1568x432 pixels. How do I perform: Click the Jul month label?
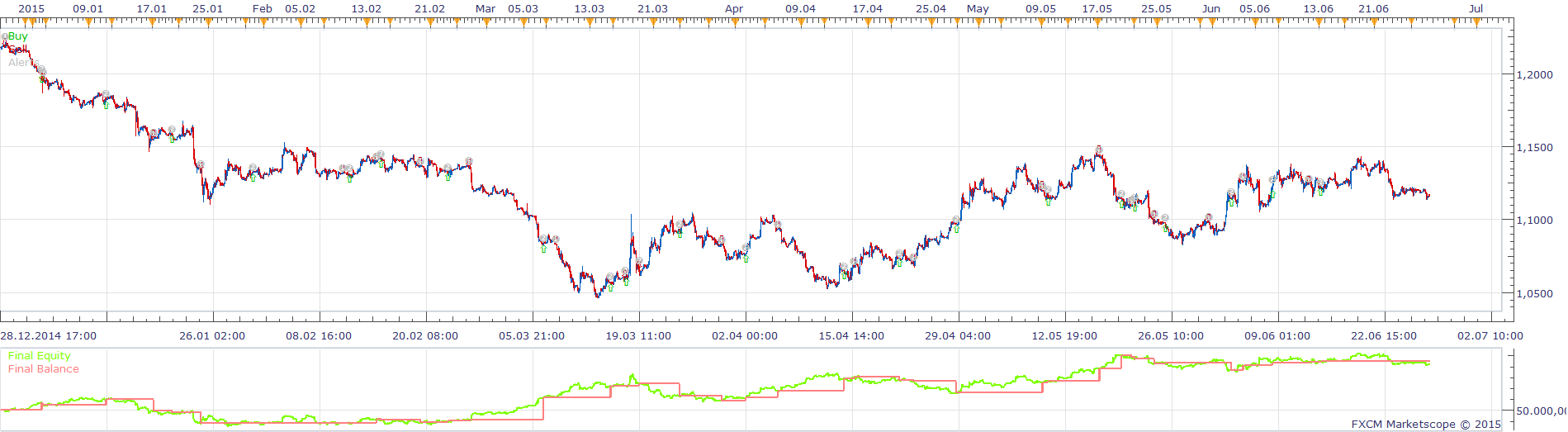(1476, 8)
